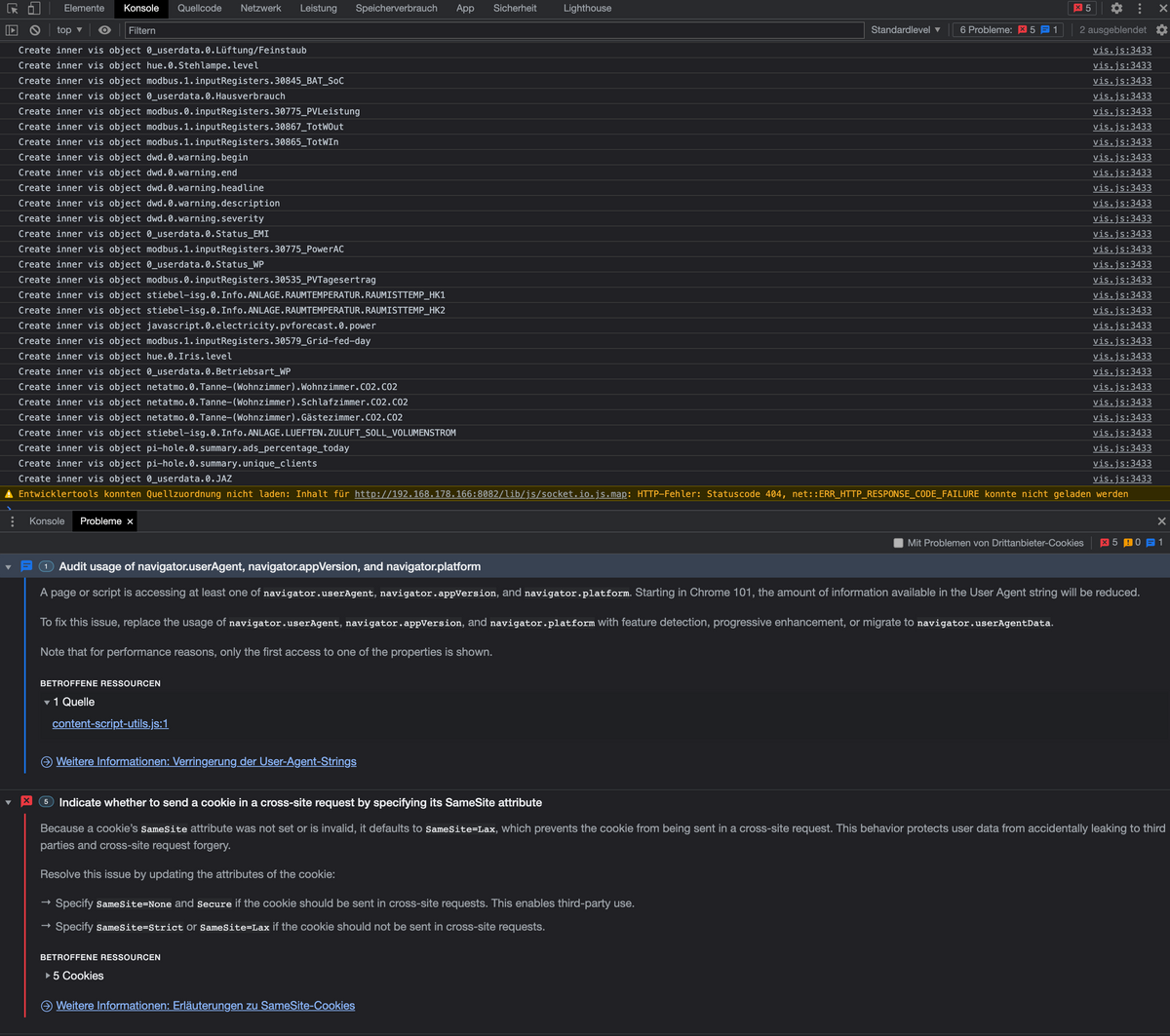This screenshot has width=1170, height=1036.
Task: Open the Leistung tab
Action: [x=318, y=8]
